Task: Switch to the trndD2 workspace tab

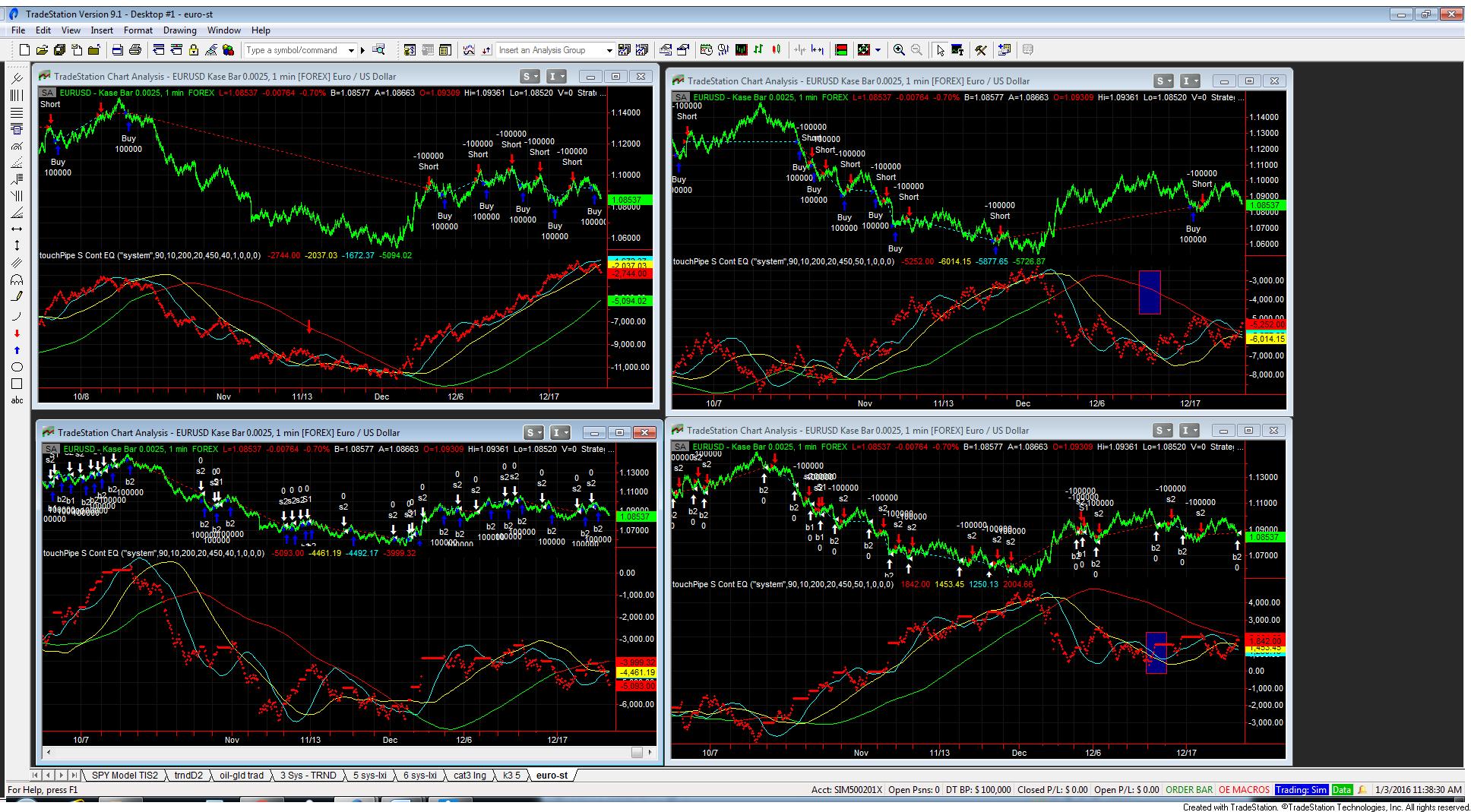Action: coord(188,775)
